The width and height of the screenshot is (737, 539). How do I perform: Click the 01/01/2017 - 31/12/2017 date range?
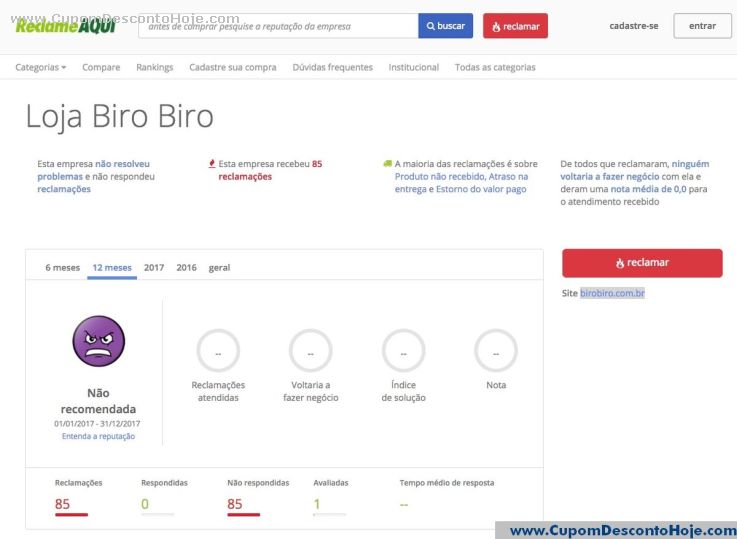point(97,423)
